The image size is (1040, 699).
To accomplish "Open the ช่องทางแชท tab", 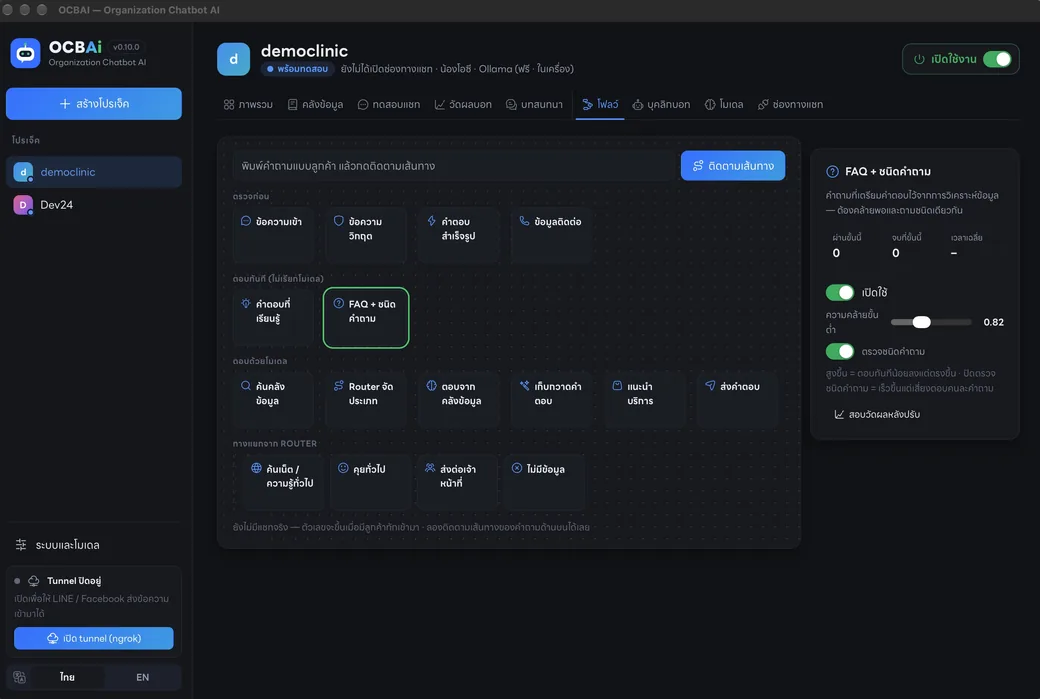I will click(790, 104).
